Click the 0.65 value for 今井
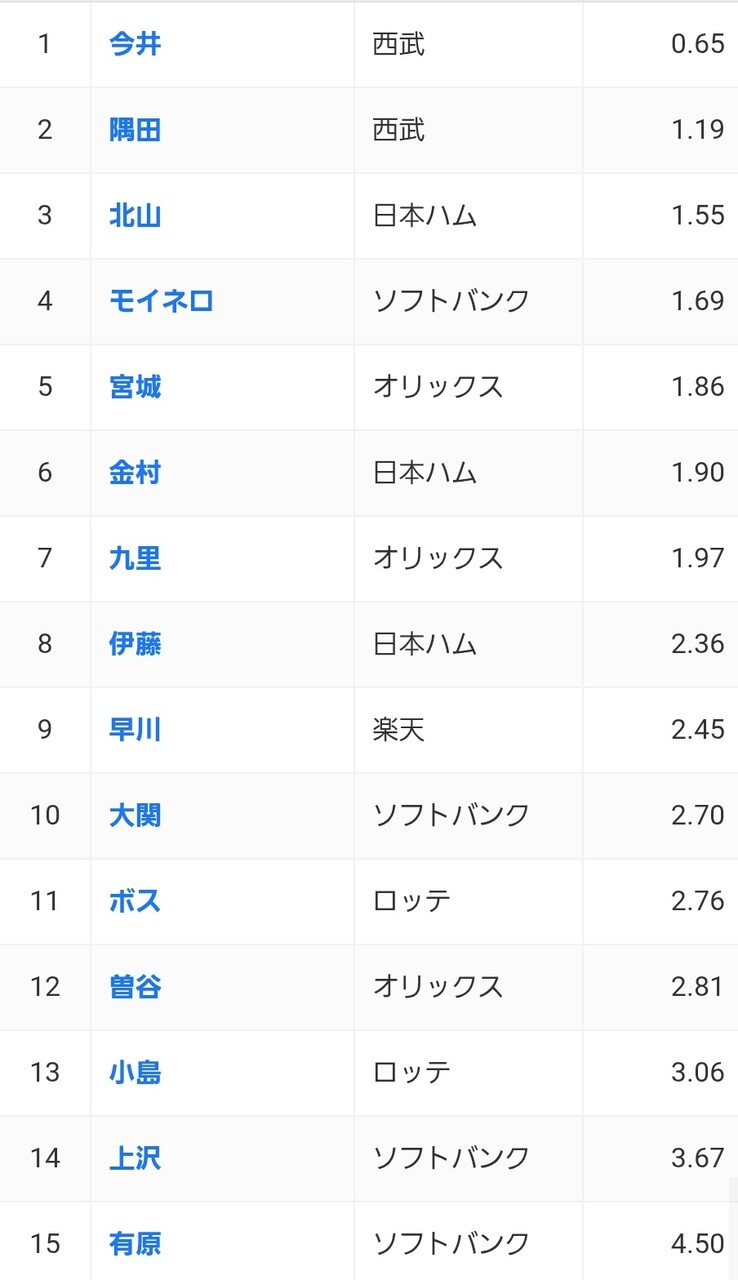Screen dimensions: 738x1280 click(x=698, y=44)
